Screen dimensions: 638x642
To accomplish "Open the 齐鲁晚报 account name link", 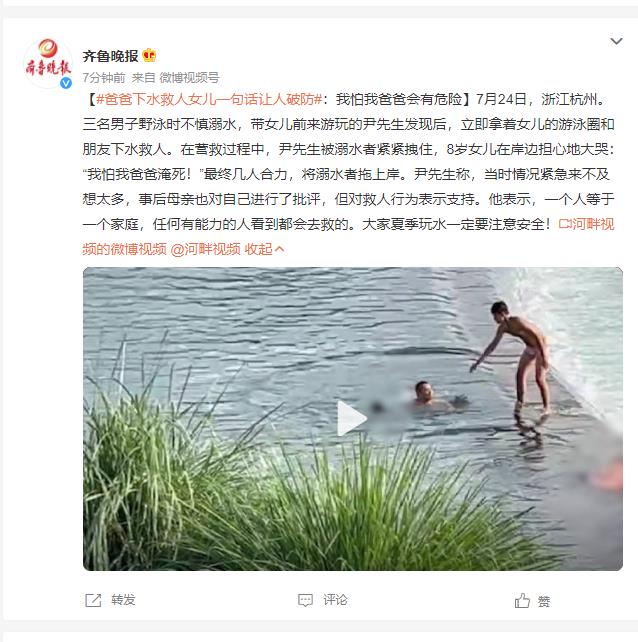I will point(110,56).
